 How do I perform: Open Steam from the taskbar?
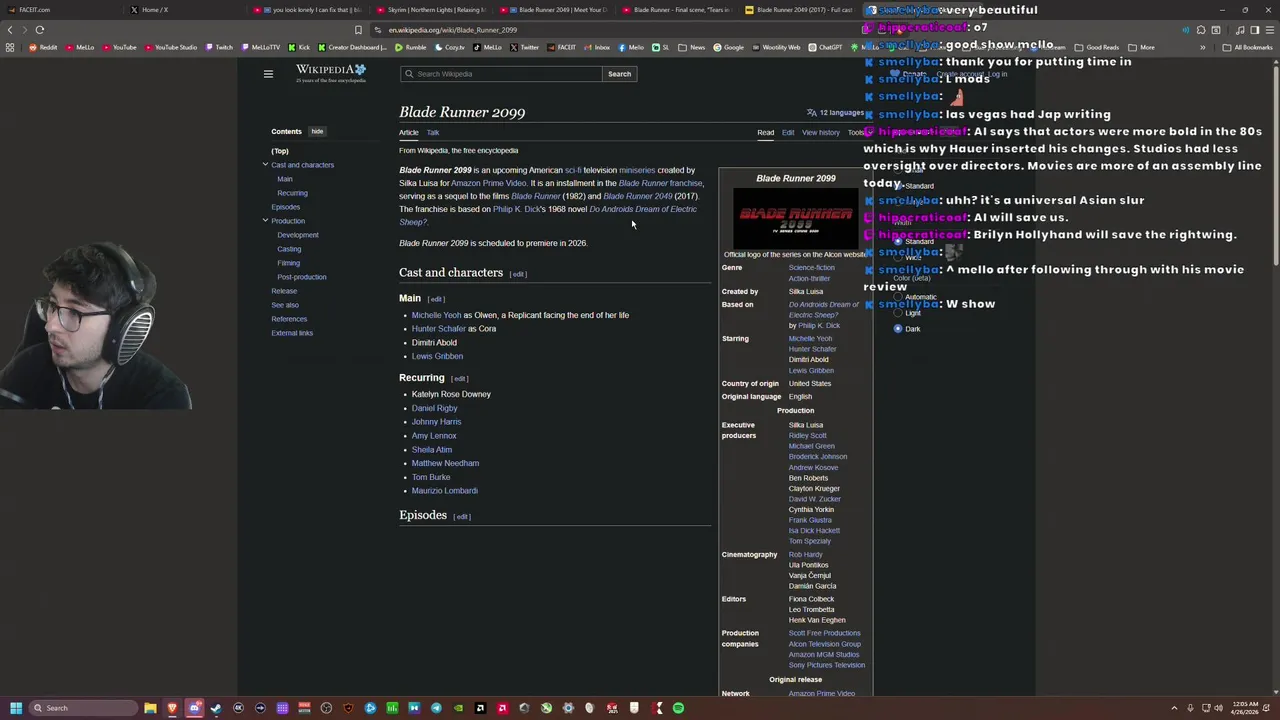216,708
